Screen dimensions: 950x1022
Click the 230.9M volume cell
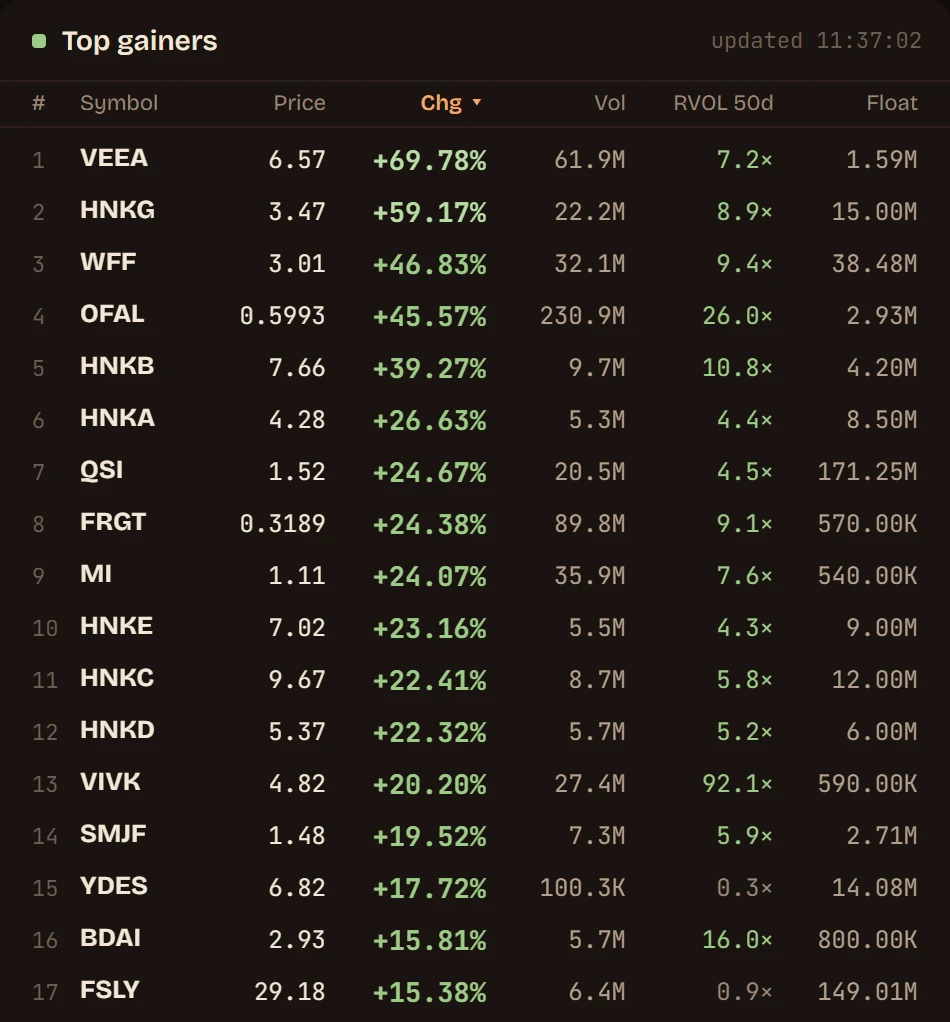pos(583,316)
